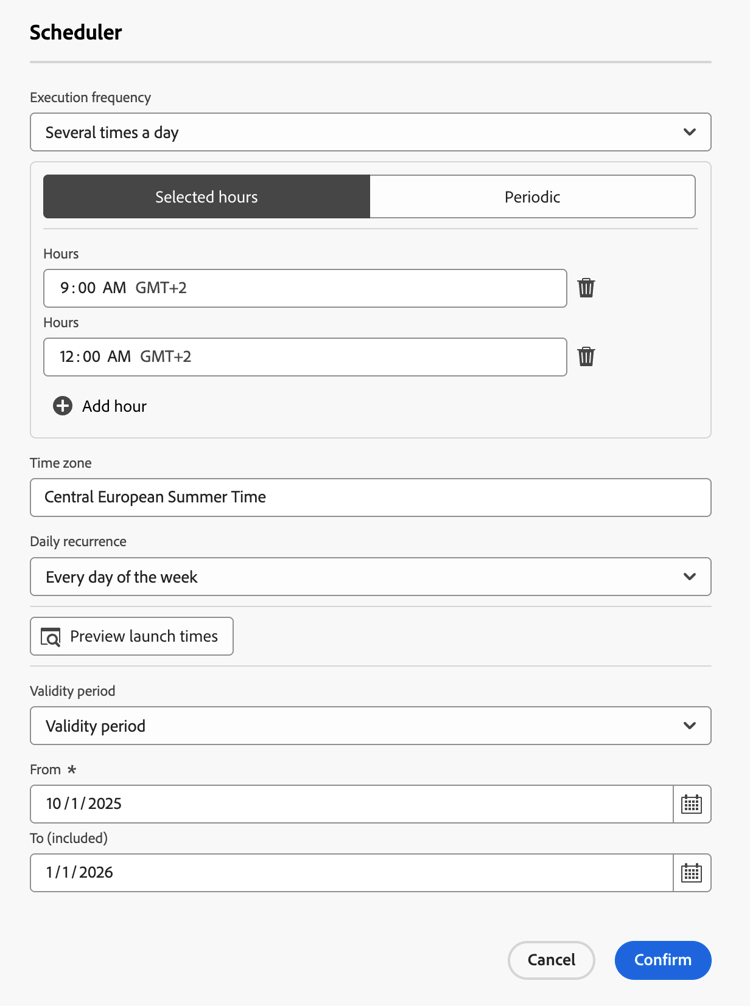Viewport: 750px width, 1006px height.
Task: Click the Add hour label
Action: click(114, 406)
